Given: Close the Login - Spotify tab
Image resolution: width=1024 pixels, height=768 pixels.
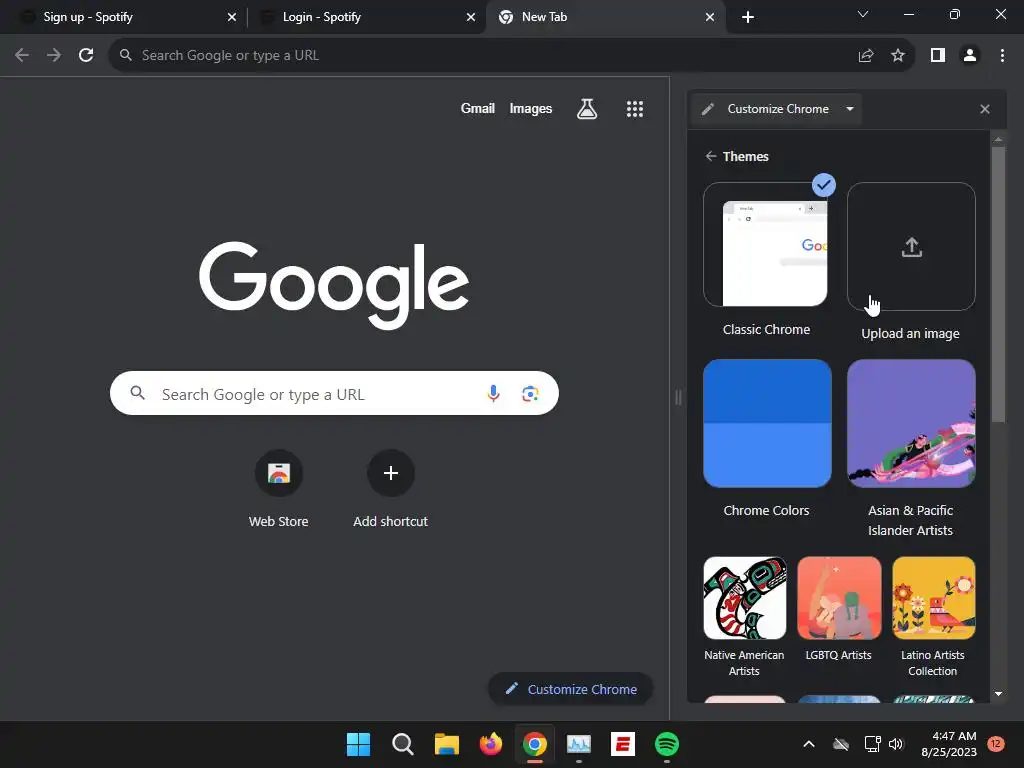Looking at the screenshot, I should [x=471, y=17].
